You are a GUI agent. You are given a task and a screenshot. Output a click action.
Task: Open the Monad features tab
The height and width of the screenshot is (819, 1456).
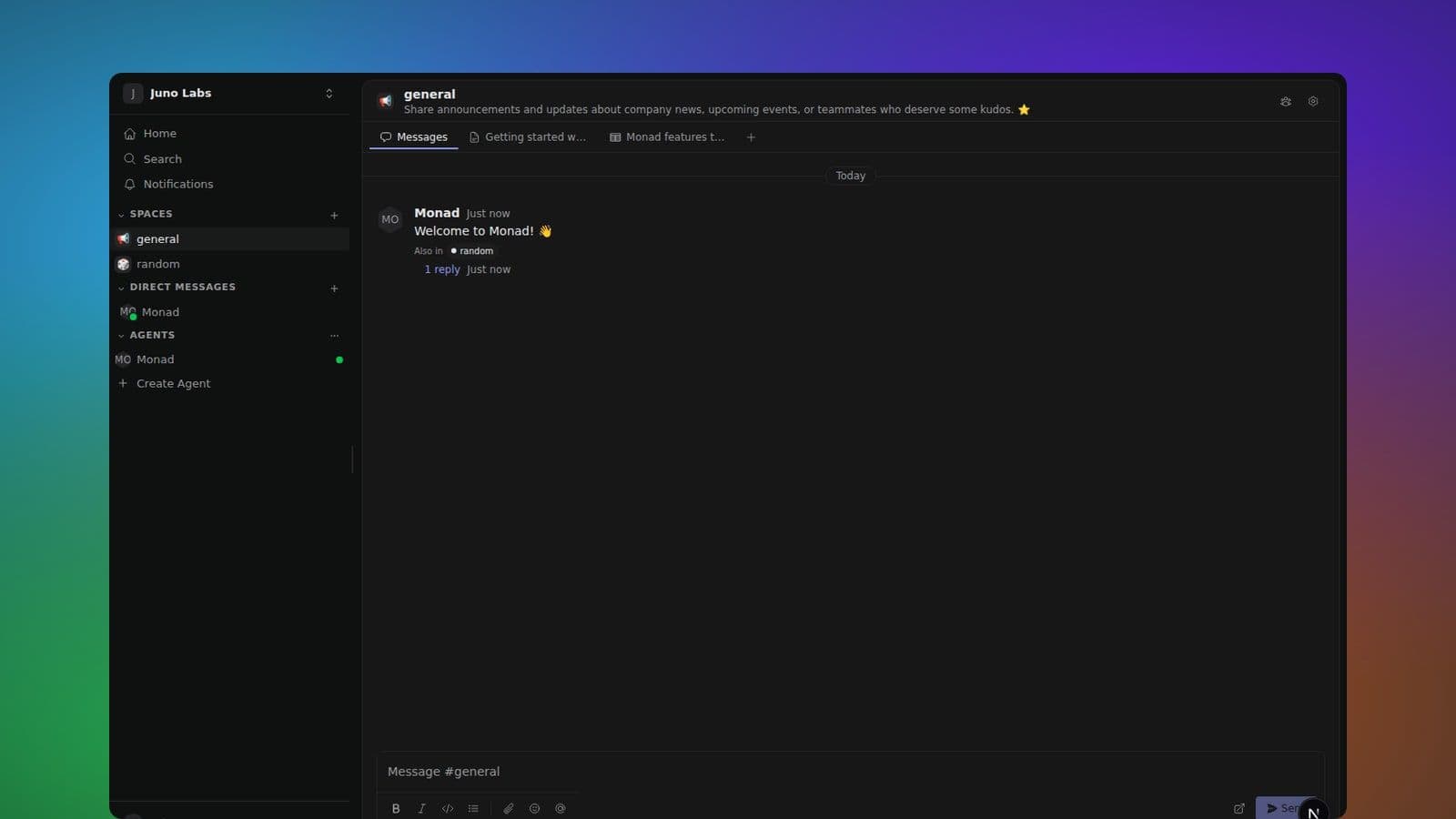pyautogui.click(x=667, y=137)
